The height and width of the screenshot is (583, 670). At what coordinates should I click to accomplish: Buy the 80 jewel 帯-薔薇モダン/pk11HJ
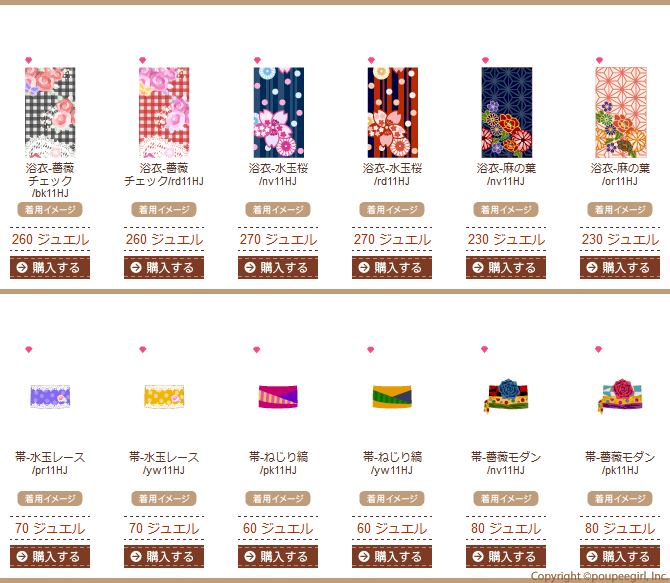(620, 556)
